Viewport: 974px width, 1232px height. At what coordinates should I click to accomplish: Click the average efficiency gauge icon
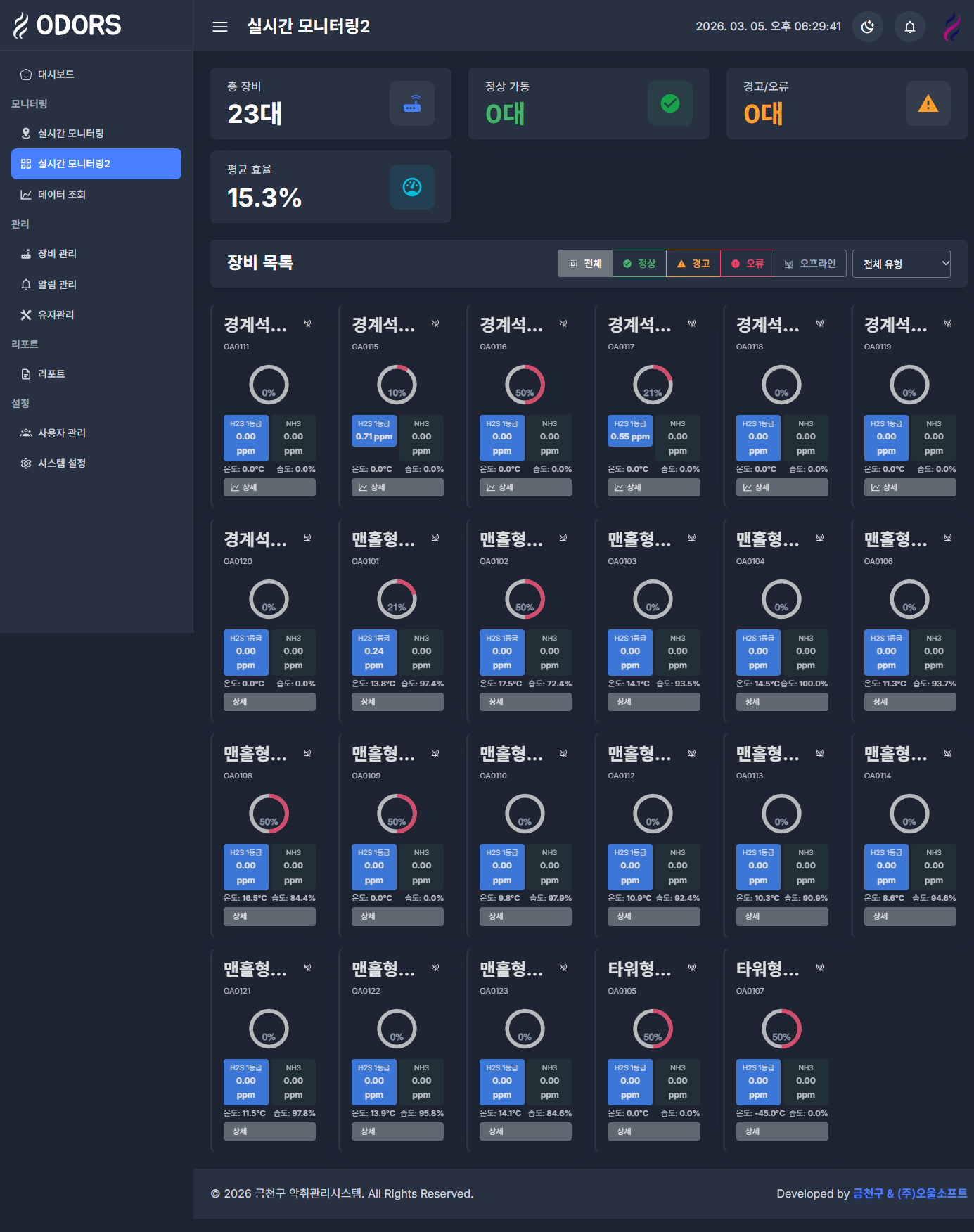(412, 187)
